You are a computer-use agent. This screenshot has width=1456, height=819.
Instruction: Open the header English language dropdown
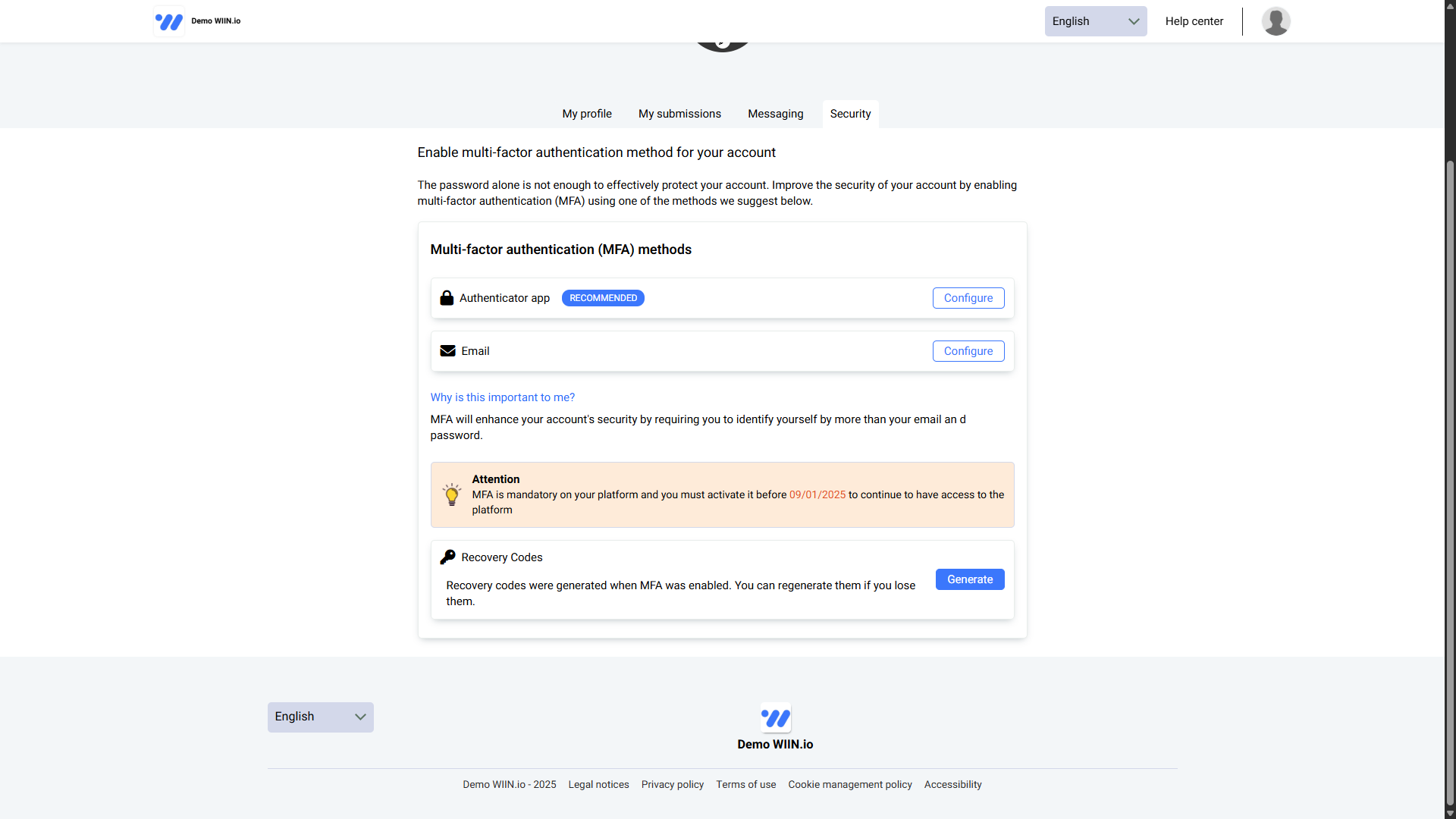click(1095, 21)
